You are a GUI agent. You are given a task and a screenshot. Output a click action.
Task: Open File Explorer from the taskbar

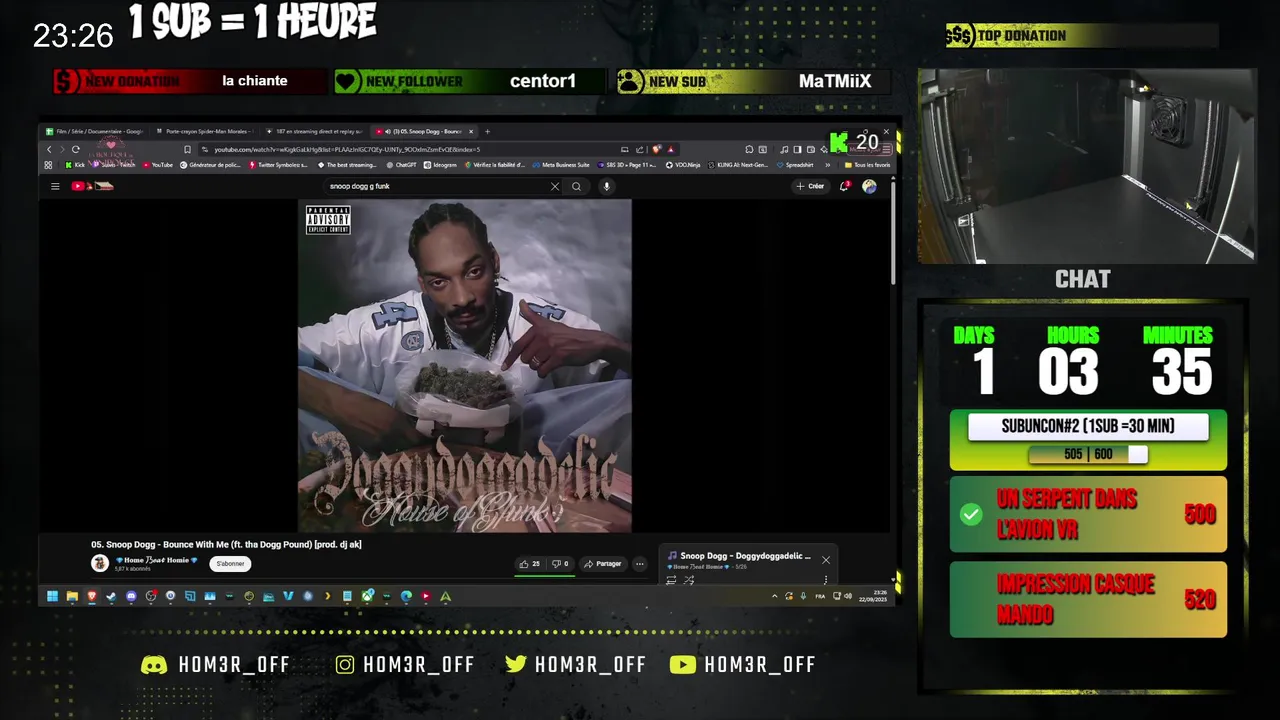tap(72, 596)
